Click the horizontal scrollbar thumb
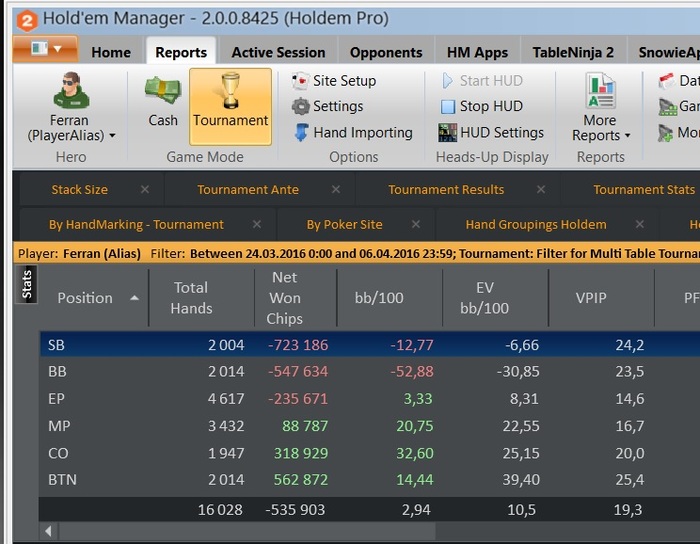700x544 pixels. (x=247, y=531)
